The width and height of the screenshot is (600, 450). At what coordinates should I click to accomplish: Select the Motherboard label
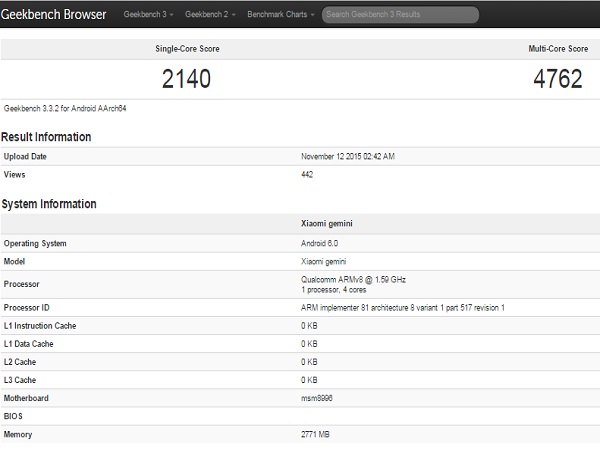26,398
